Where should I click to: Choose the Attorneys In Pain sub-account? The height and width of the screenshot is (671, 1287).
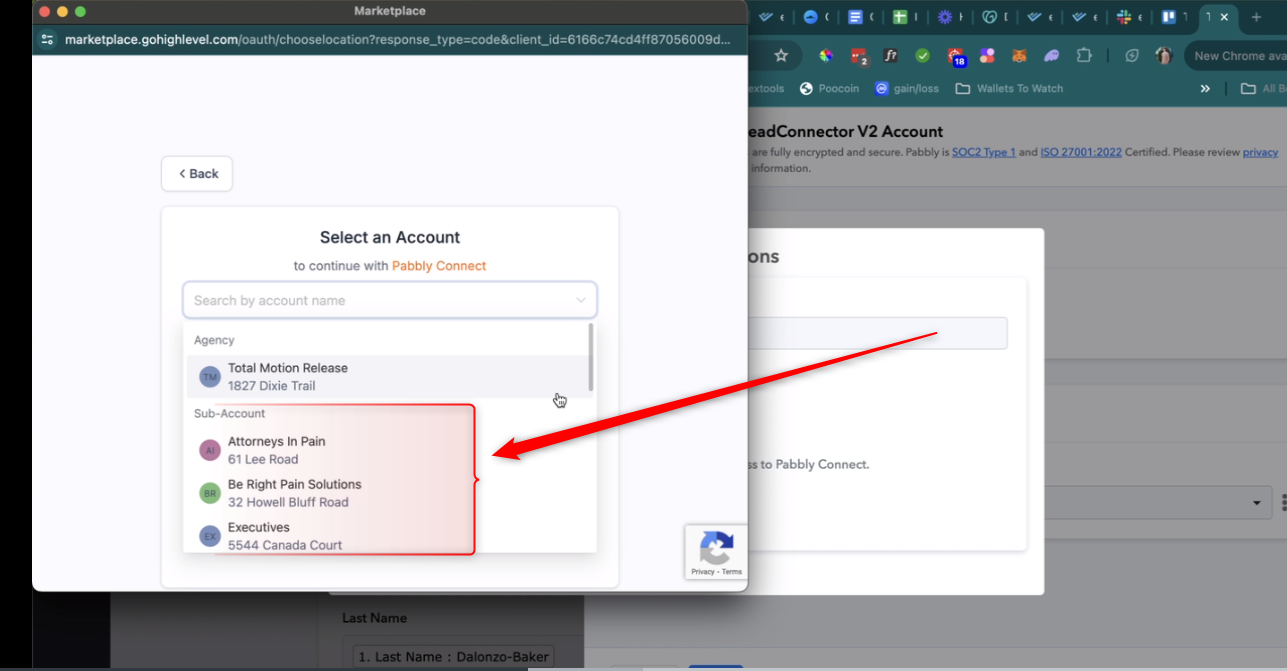(388, 450)
